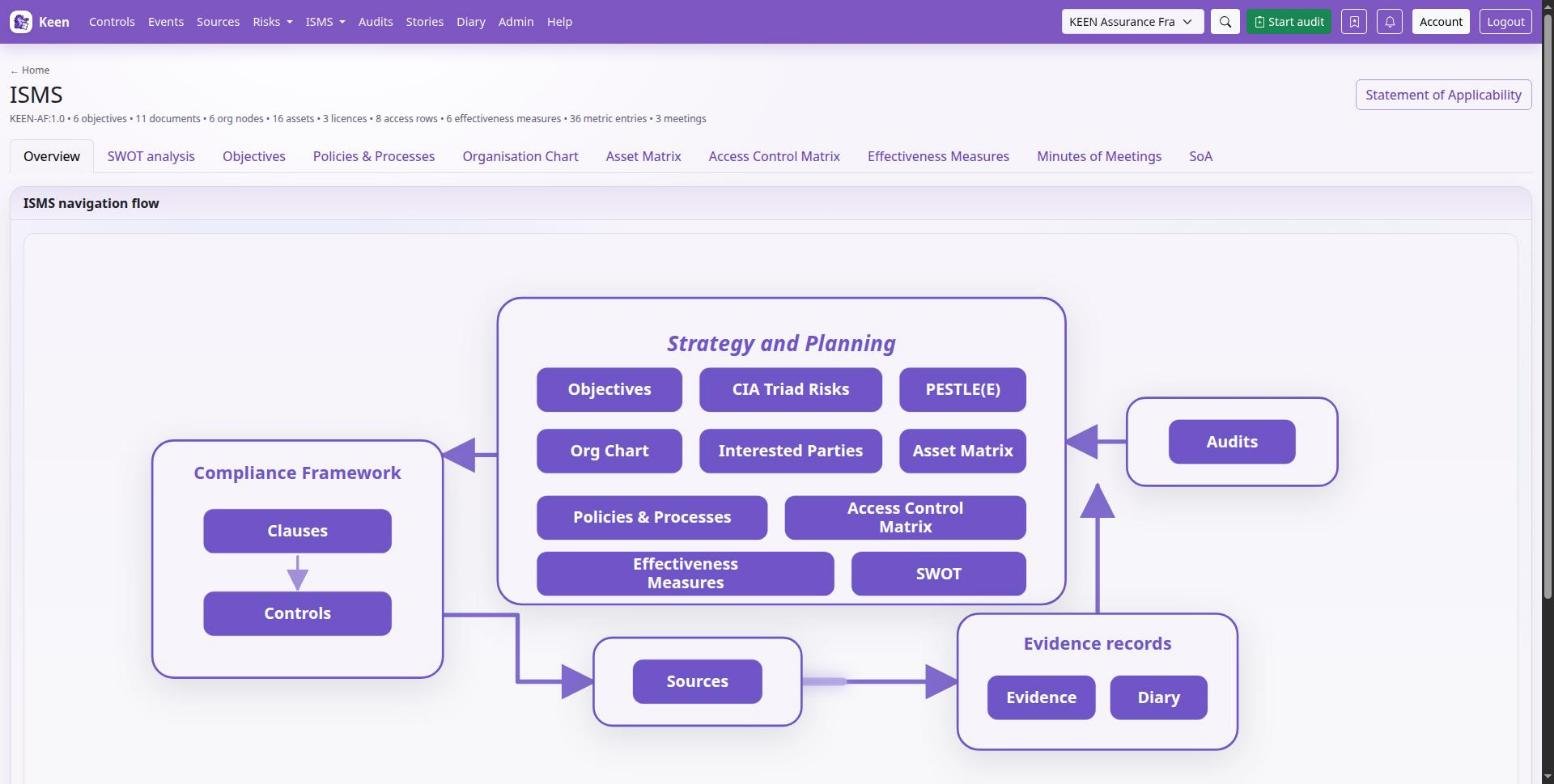Open Diary in the top navigation
The height and width of the screenshot is (784, 1554).
[x=471, y=21]
